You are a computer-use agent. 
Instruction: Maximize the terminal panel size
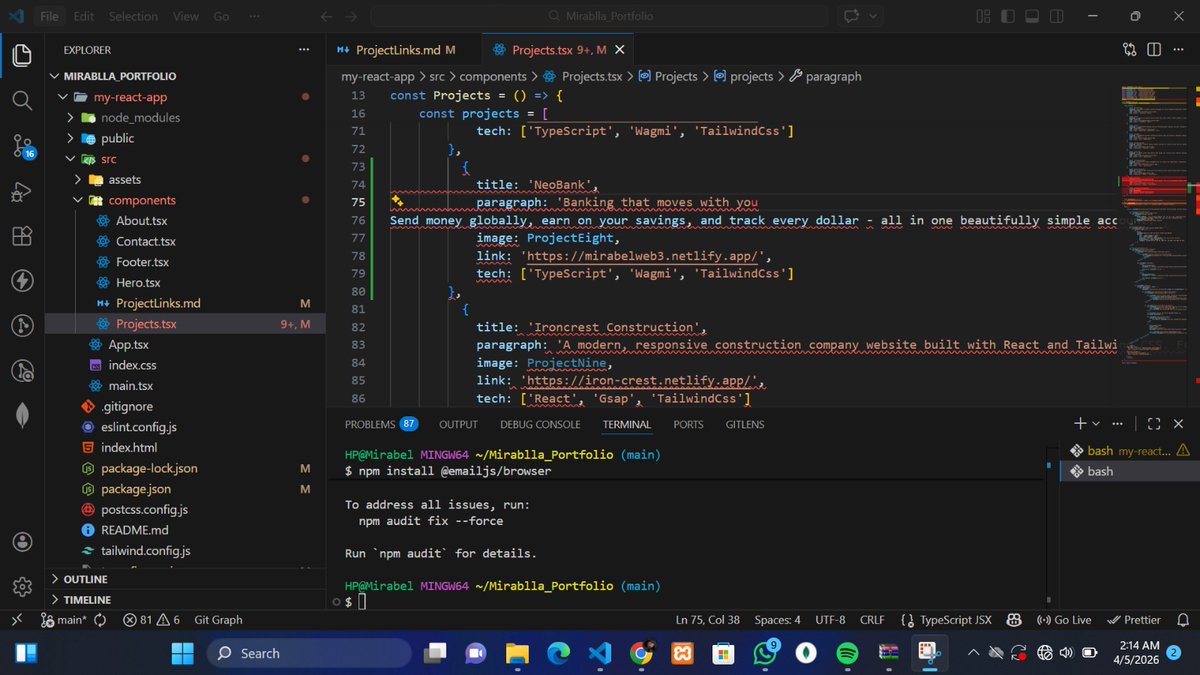pyautogui.click(x=1154, y=424)
